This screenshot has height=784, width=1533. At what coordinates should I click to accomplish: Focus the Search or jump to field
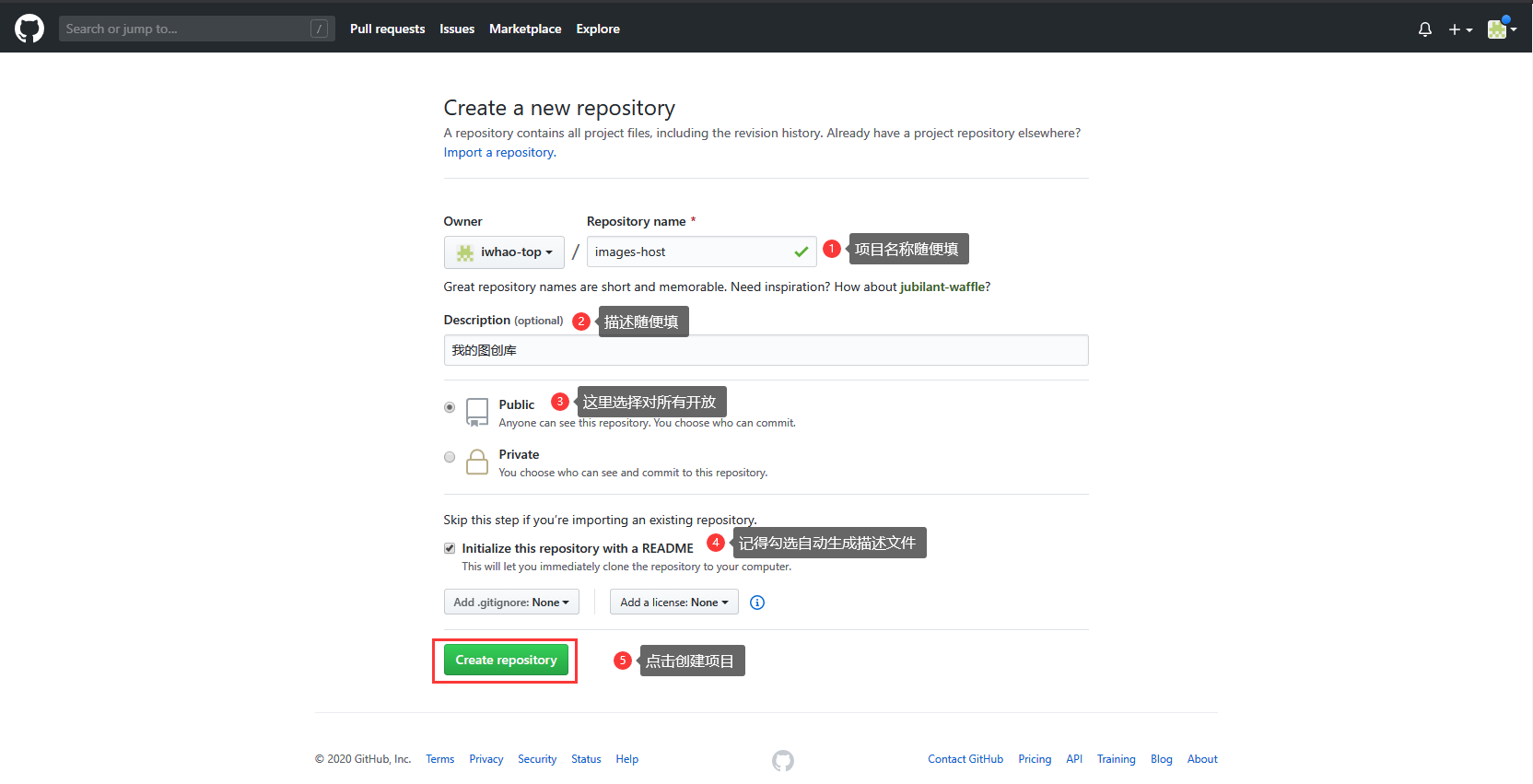pos(196,29)
